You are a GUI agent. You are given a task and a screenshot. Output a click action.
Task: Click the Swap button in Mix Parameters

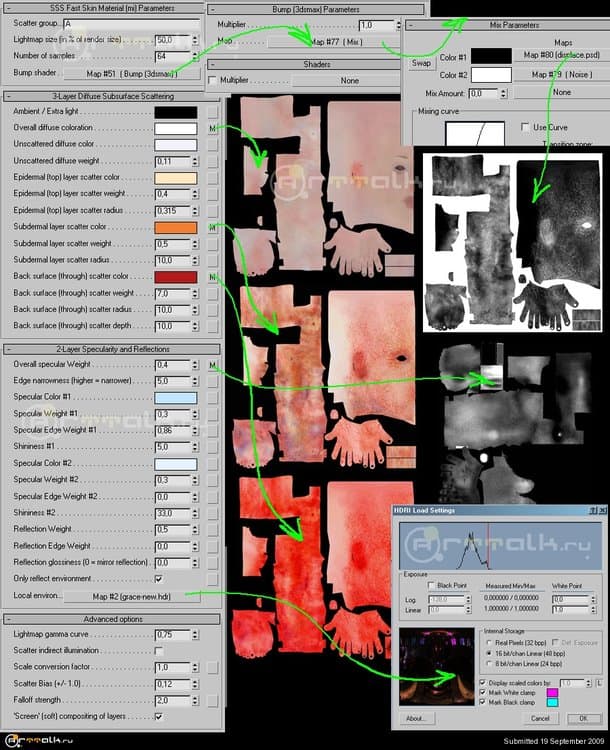422,62
